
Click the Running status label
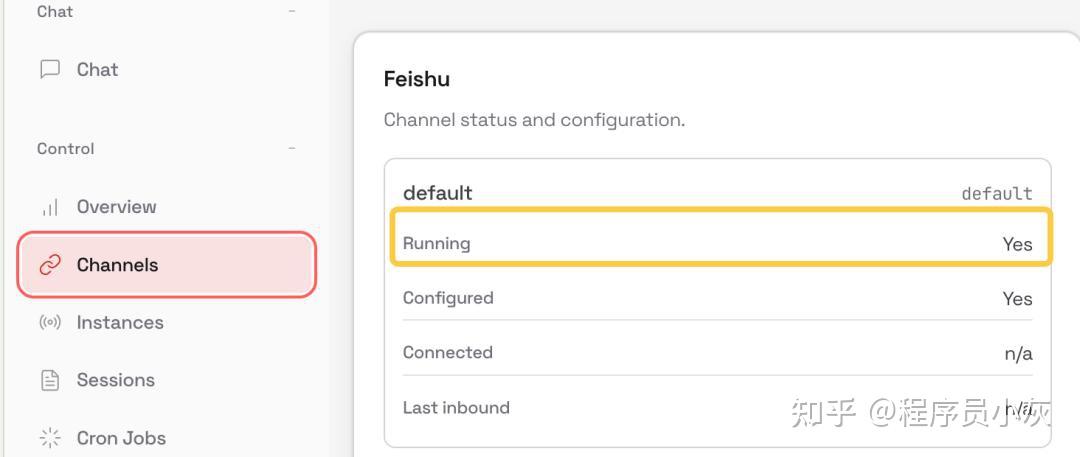pos(436,243)
